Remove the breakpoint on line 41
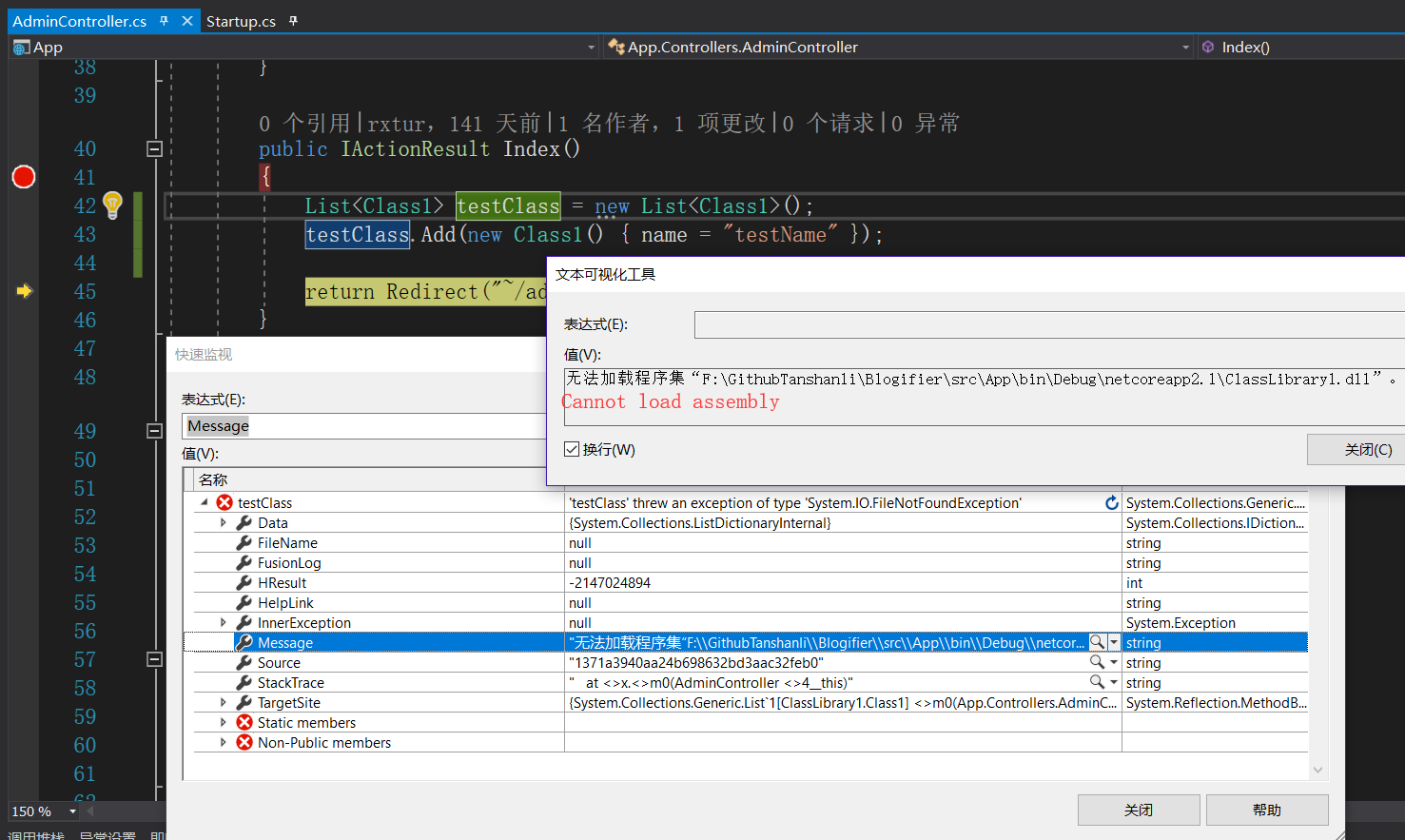 tap(24, 177)
